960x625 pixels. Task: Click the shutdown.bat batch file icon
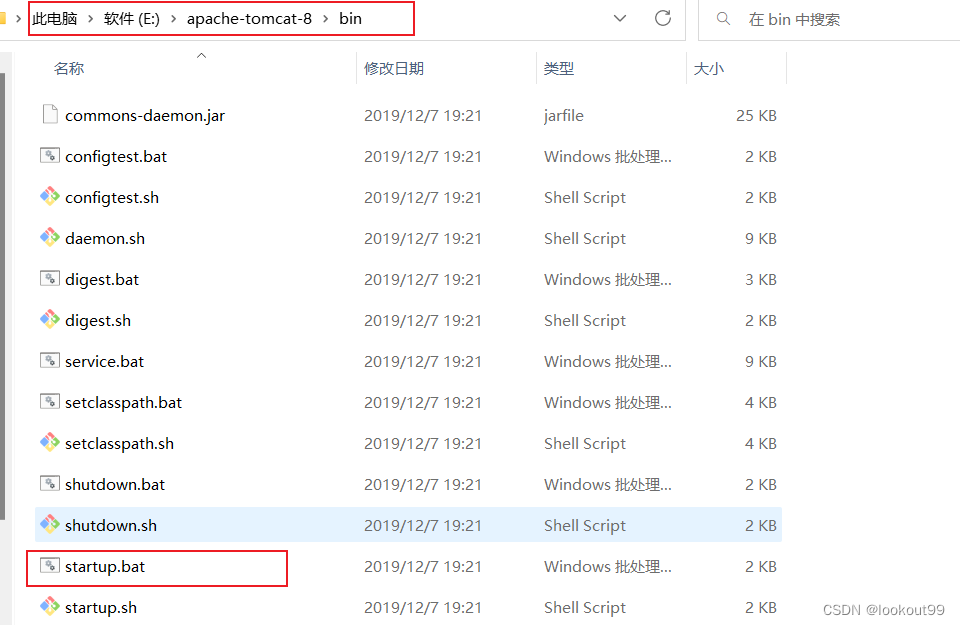[x=50, y=484]
